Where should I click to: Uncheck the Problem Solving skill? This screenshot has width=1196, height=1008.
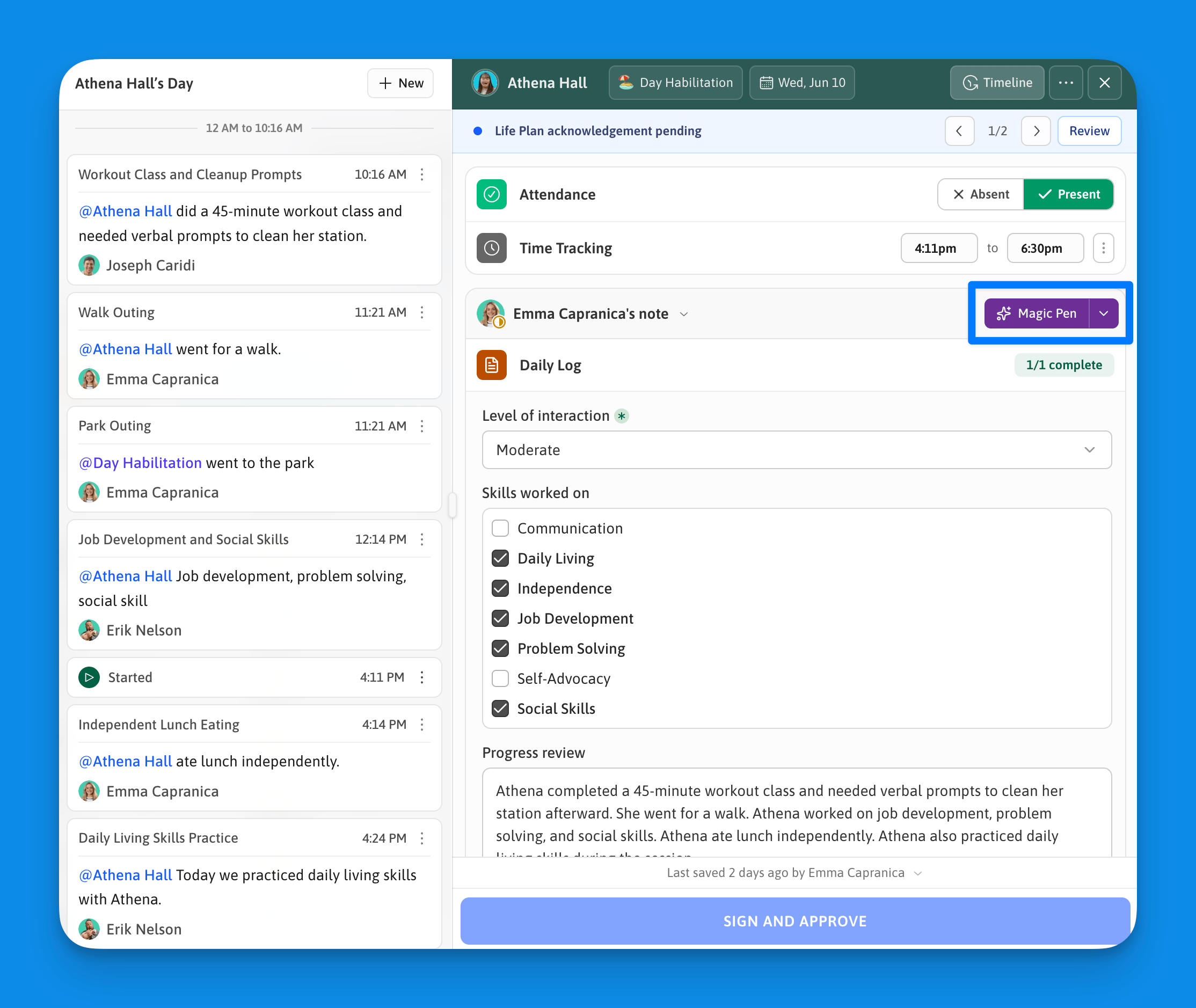point(500,648)
